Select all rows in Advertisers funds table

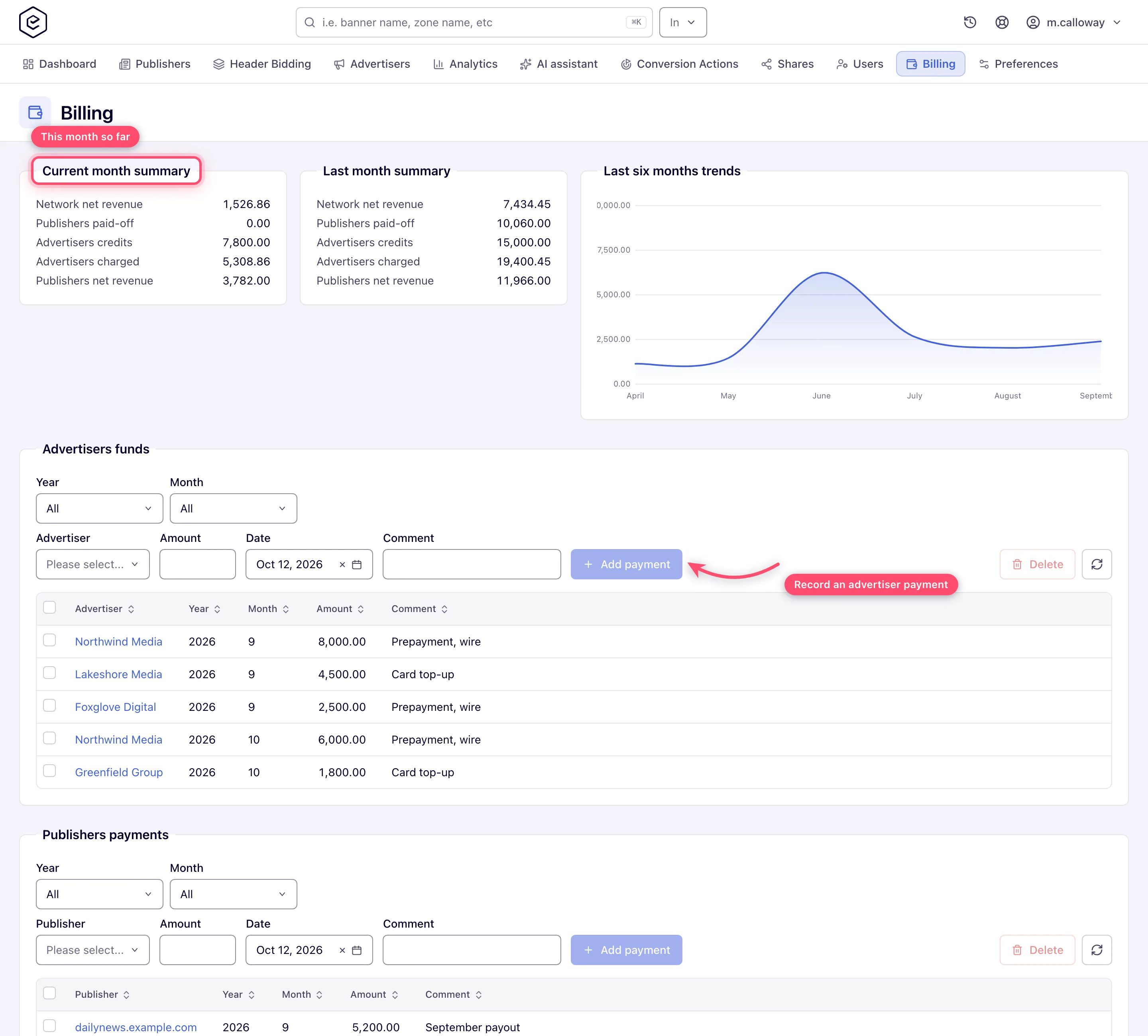pyautogui.click(x=49, y=607)
